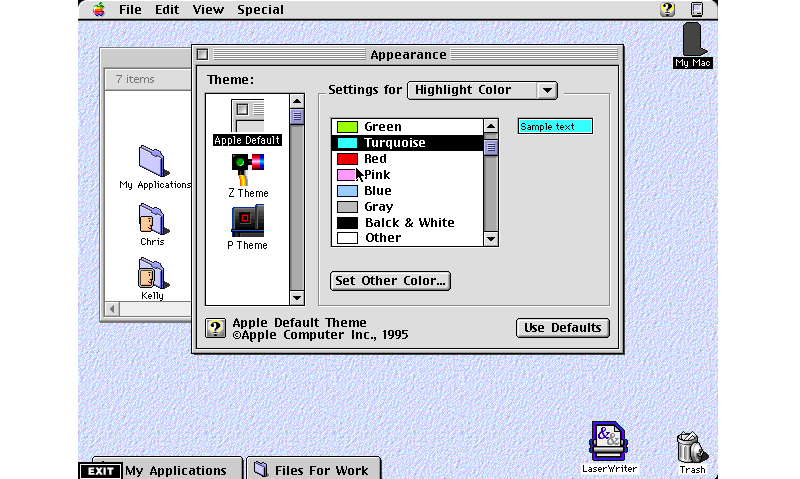The height and width of the screenshot is (479, 800).
Task: Pick the Green highlight color swatch
Action: 347,127
